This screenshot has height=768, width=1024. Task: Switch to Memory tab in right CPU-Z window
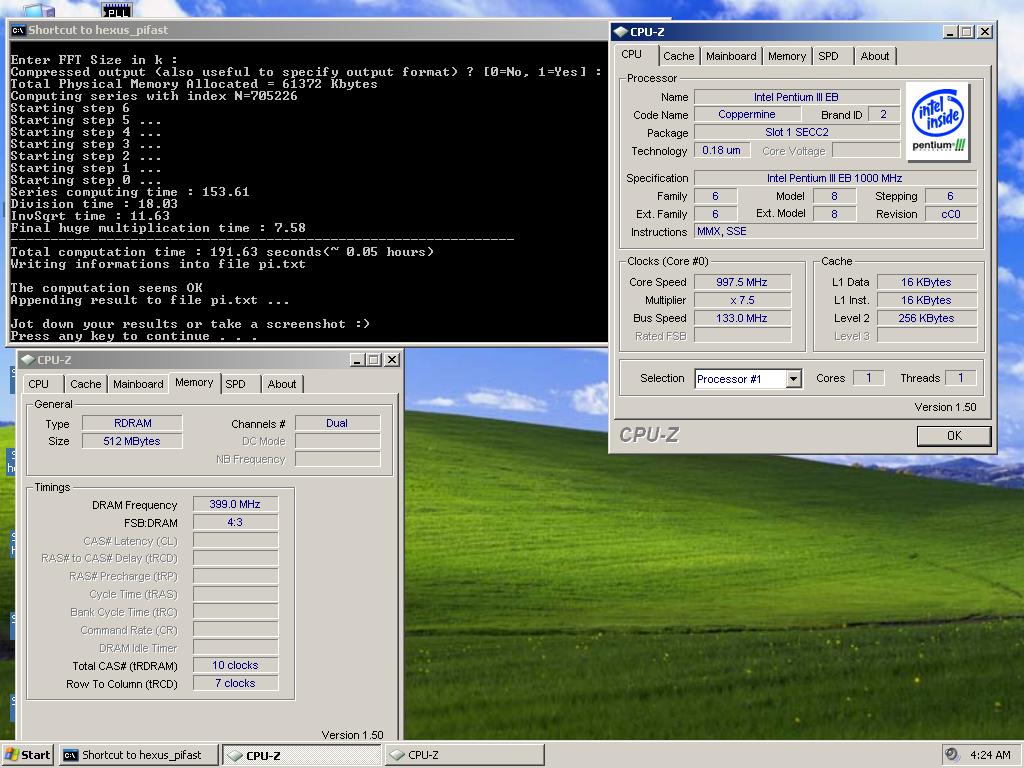click(x=786, y=56)
